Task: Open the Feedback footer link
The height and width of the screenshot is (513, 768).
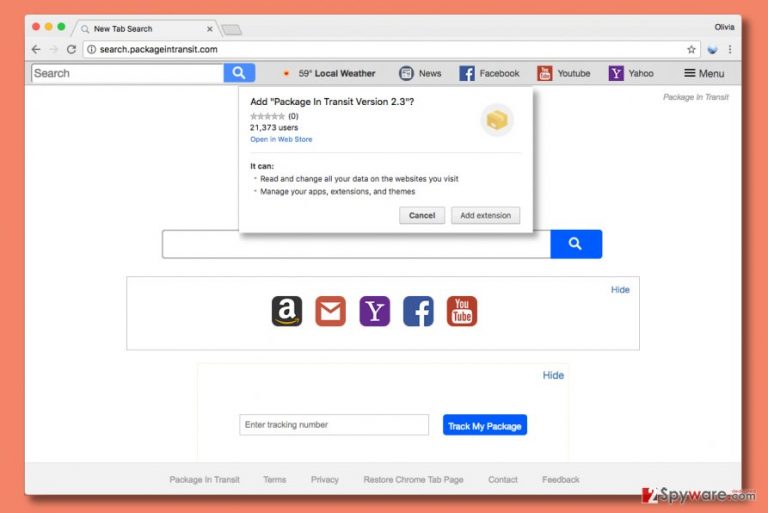Action: [x=561, y=480]
